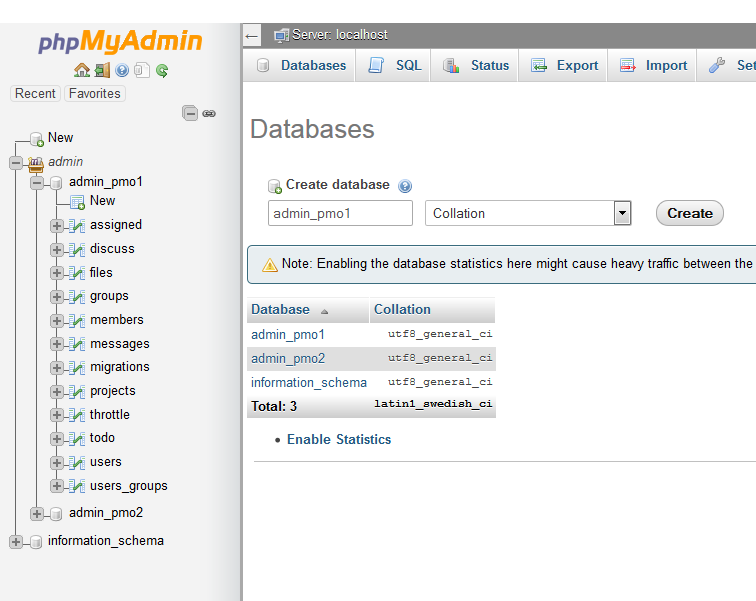756x601 pixels.
Task: Click the Log out door icon
Action: (x=102, y=70)
